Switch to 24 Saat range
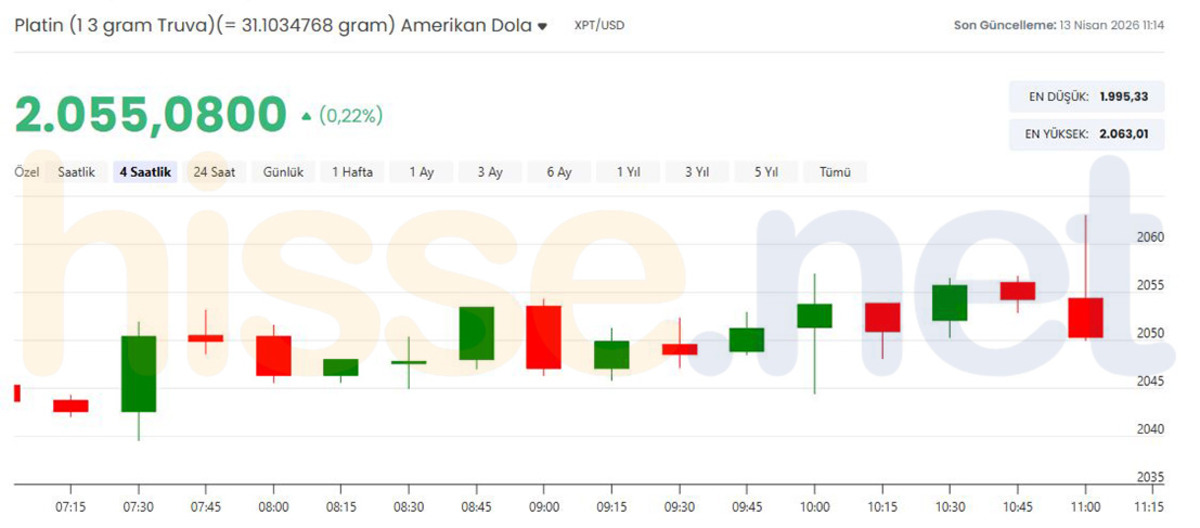 (x=214, y=172)
